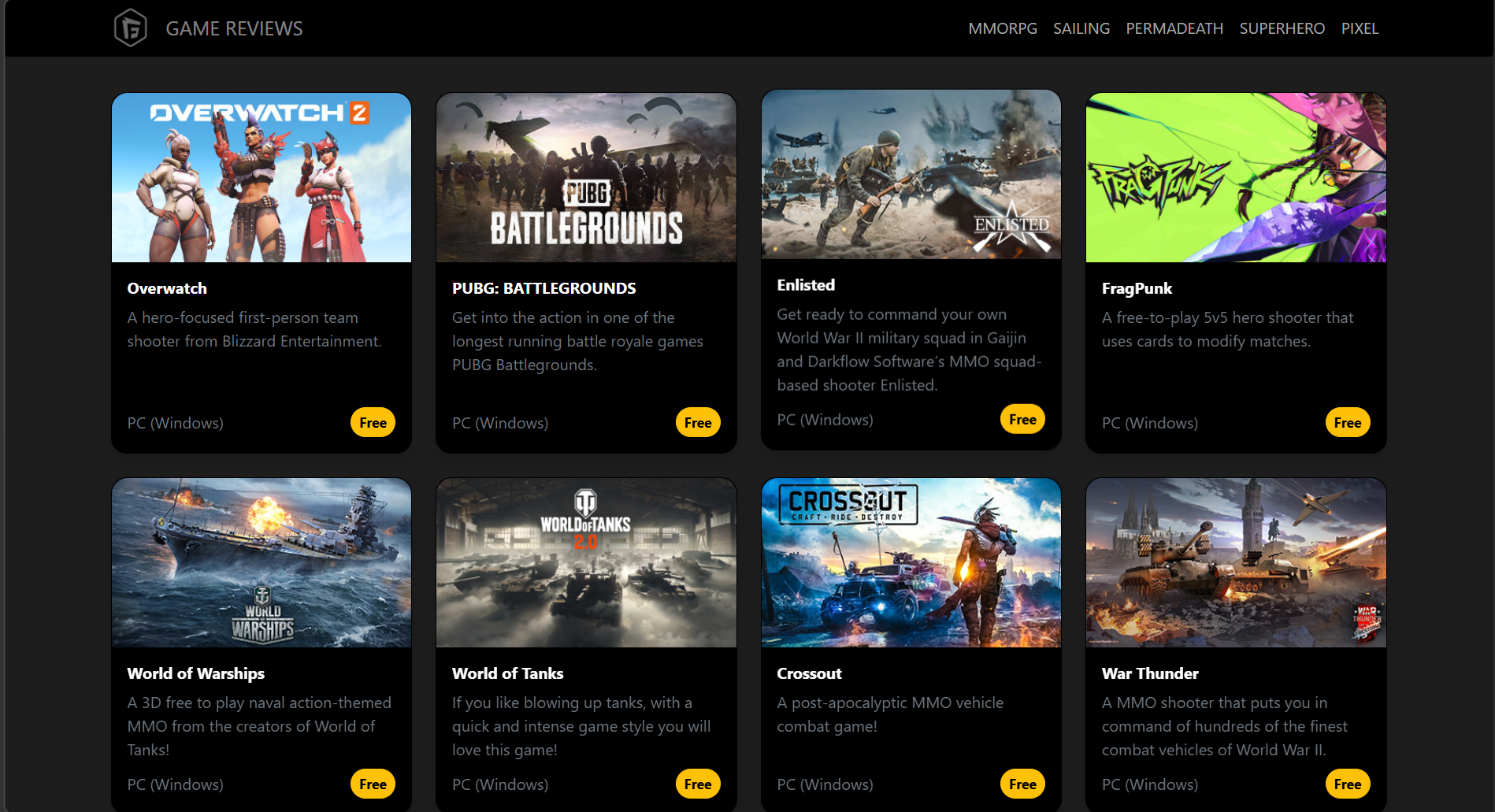Click the Free badge on Crossout card
The height and width of the screenshot is (812, 1495).
pos(1022,784)
